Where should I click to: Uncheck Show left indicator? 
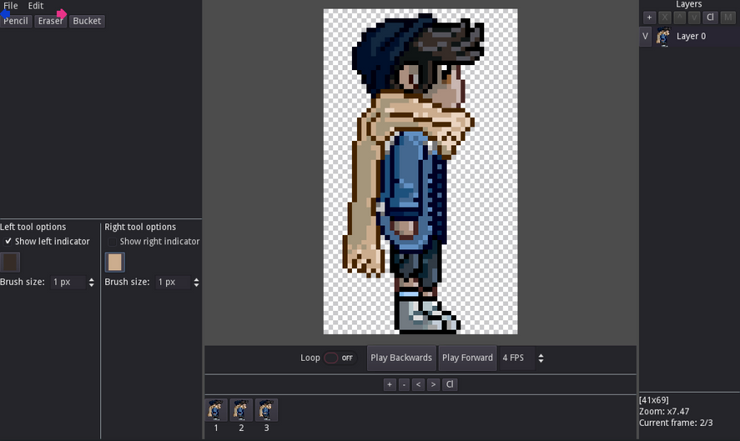coord(9,241)
